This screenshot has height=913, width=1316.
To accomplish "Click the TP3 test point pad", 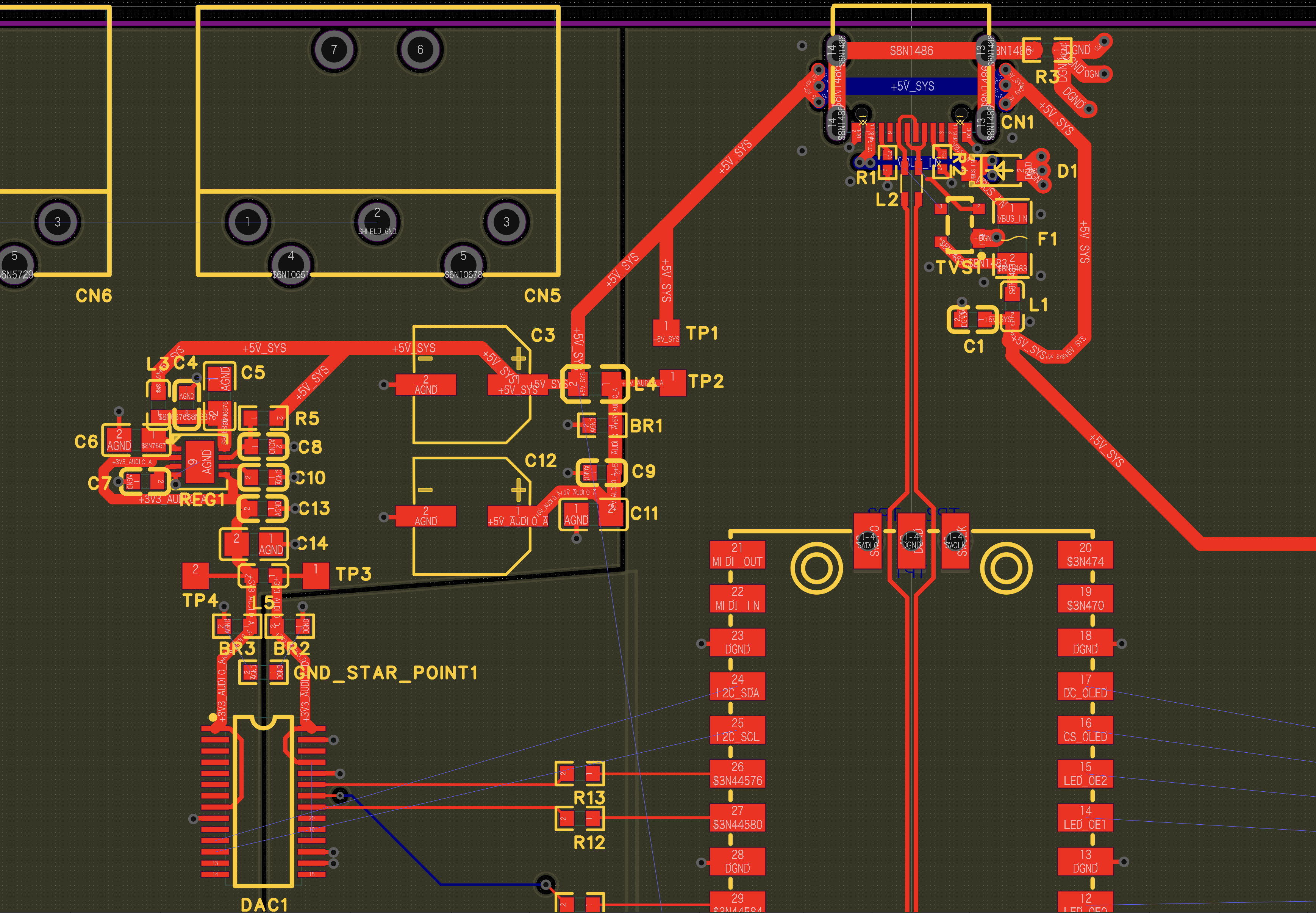I will click(316, 575).
